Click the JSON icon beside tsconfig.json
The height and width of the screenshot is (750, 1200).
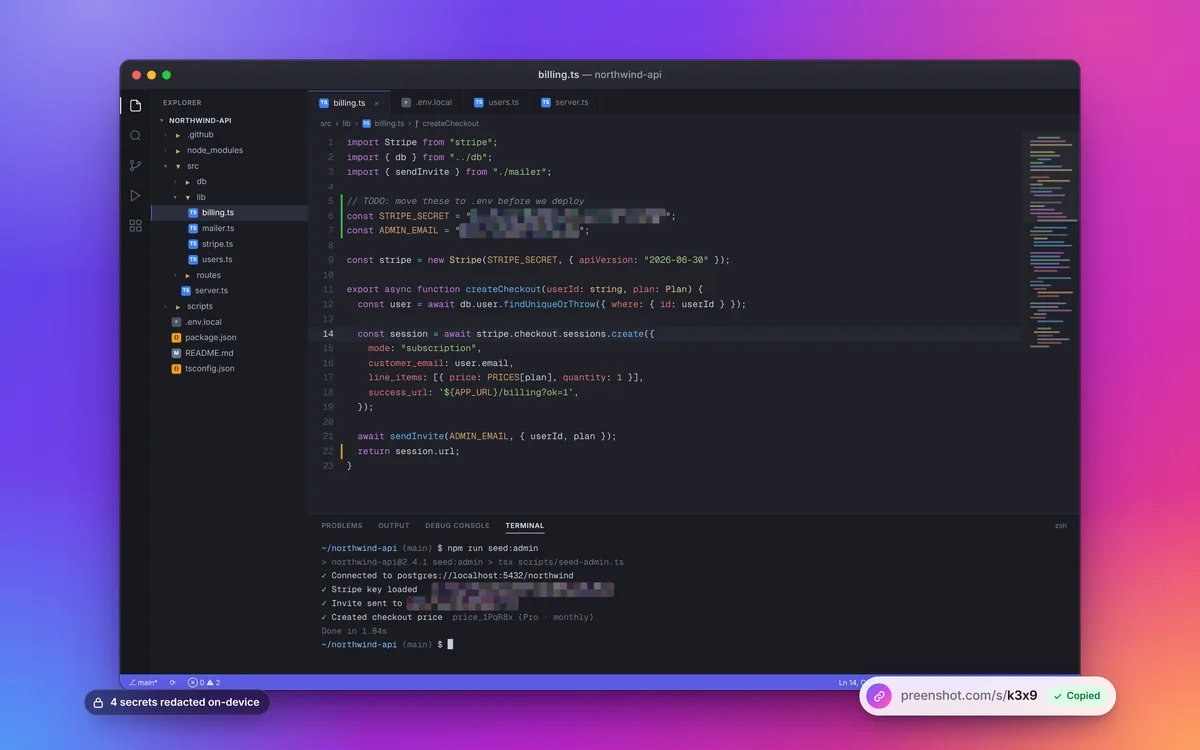click(x=176, y=369)
